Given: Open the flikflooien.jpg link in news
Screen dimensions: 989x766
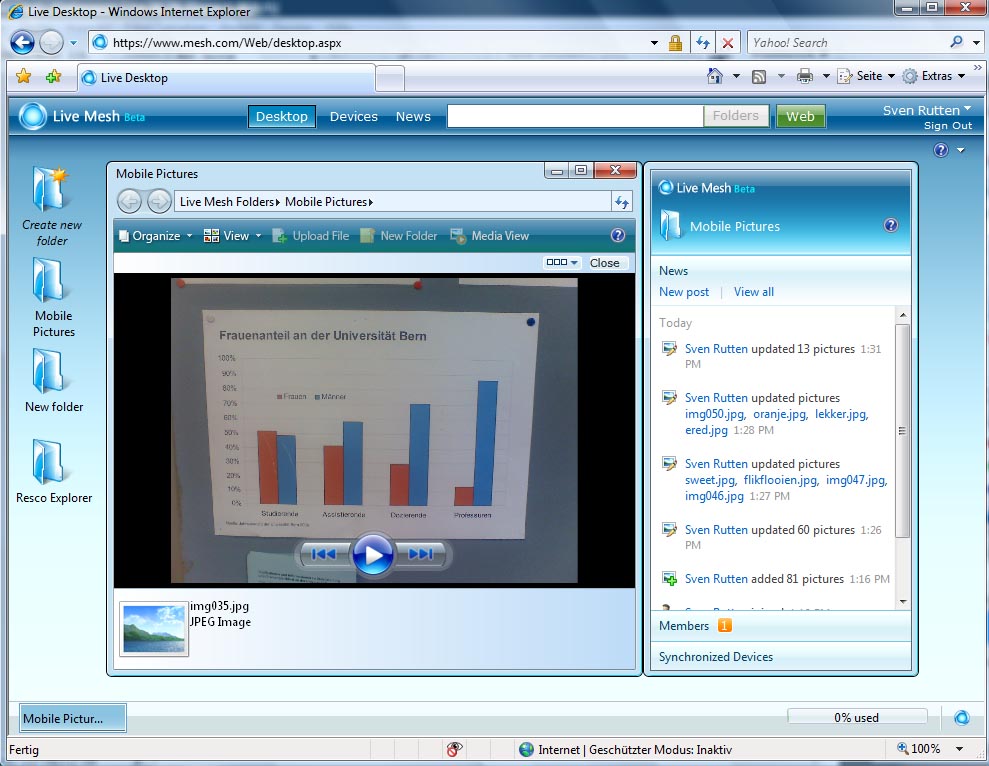Looking at the screenshot, I should (780, 480).
